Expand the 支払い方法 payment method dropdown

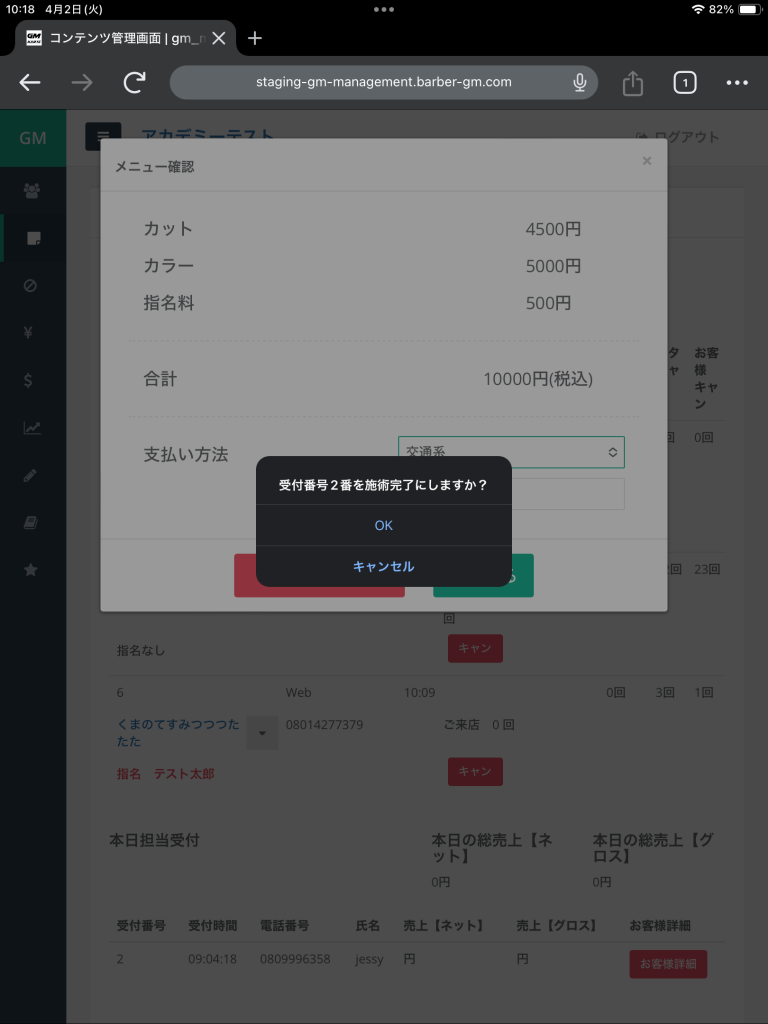[x=511, y=452]
